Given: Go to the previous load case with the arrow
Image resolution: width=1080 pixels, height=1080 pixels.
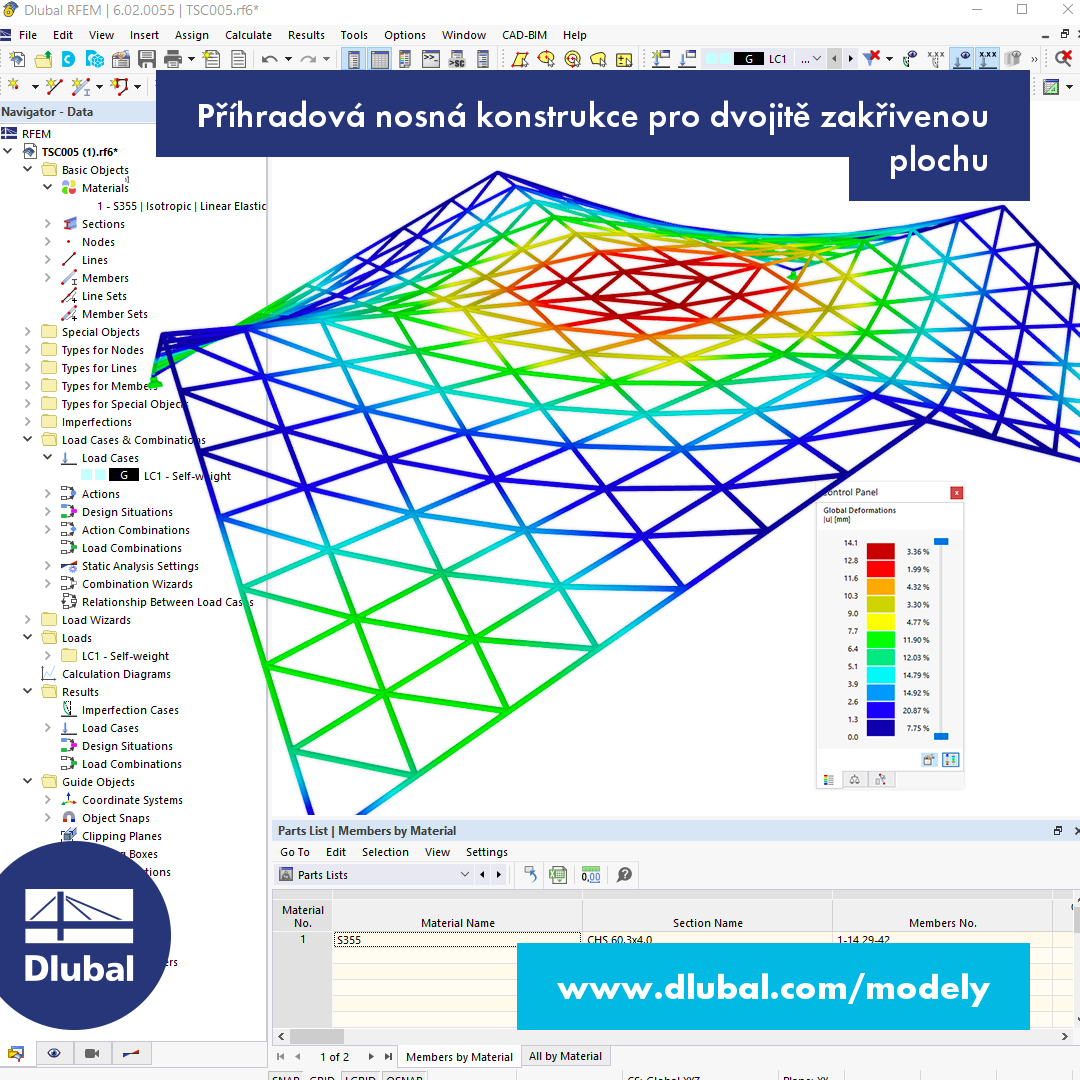Looking at the screenshot, I should [835, 59].
